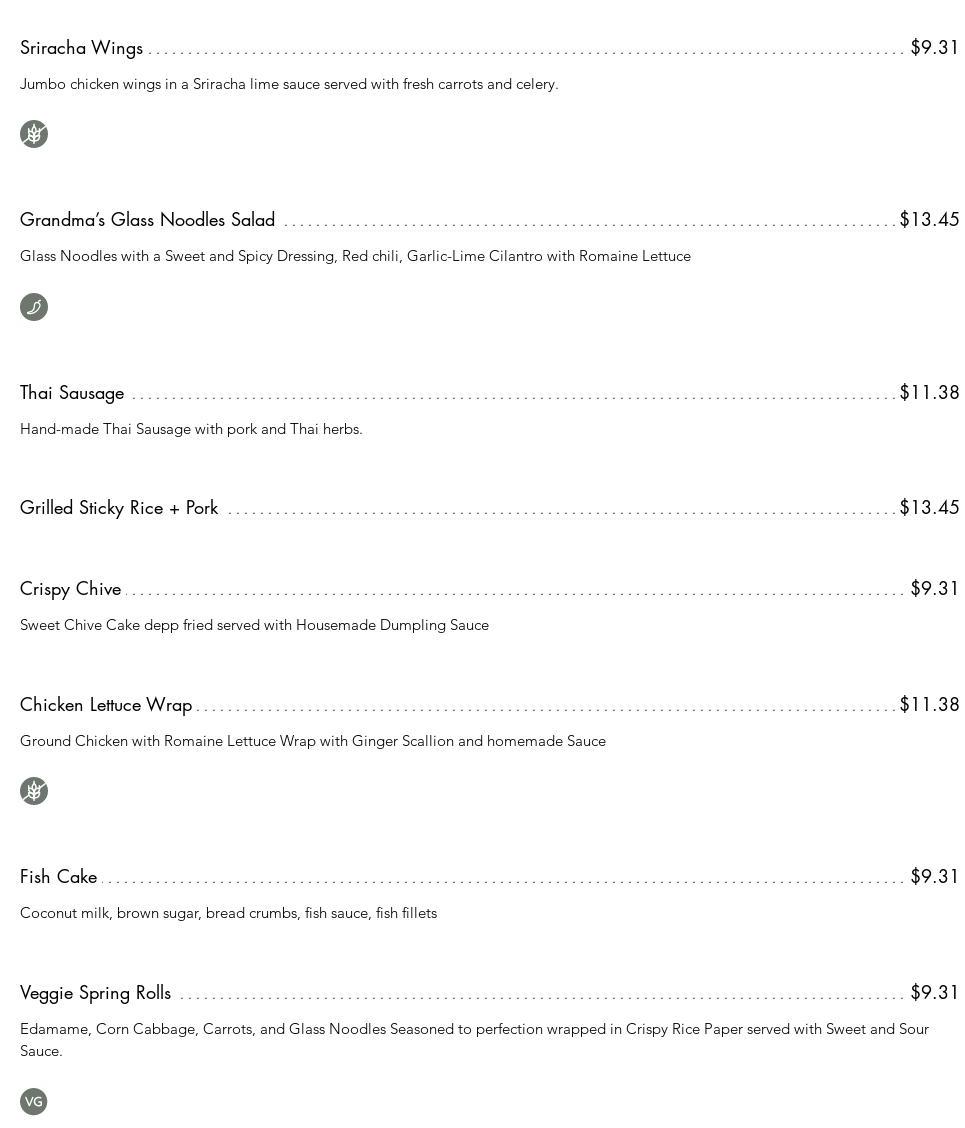The height and width of the screenshot is (1128, 965).
Task: Click the $9.31 price for Sriracha Wings
Action: coord(934,48)
